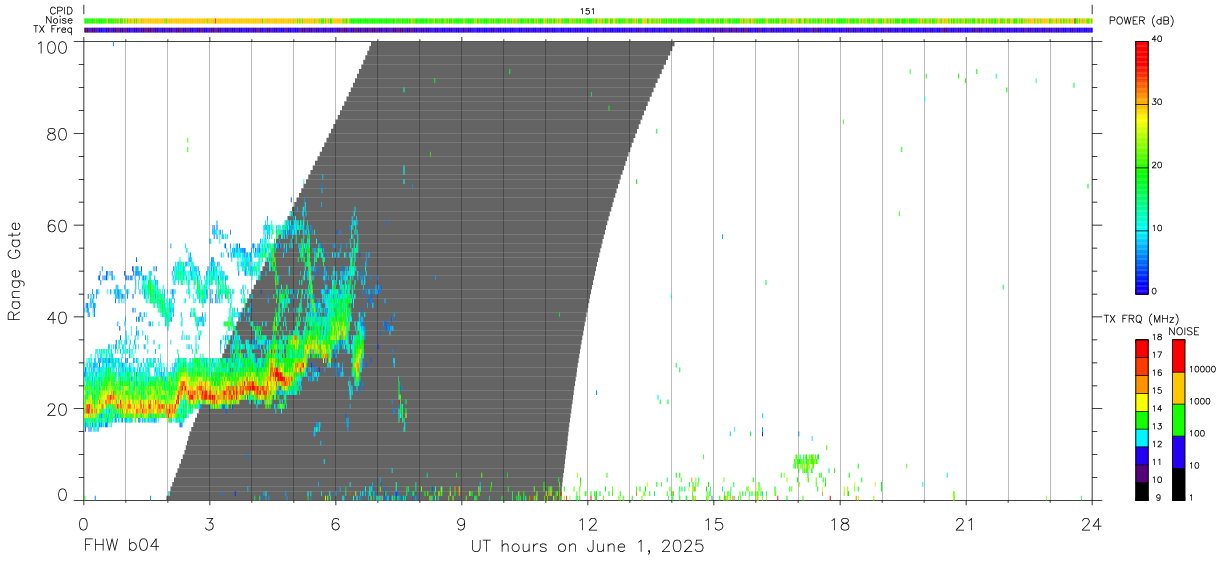Screen dimensions: 1228x567
Task: Click the UT hour 18 tick label
Action: click(x=839, y=523)
